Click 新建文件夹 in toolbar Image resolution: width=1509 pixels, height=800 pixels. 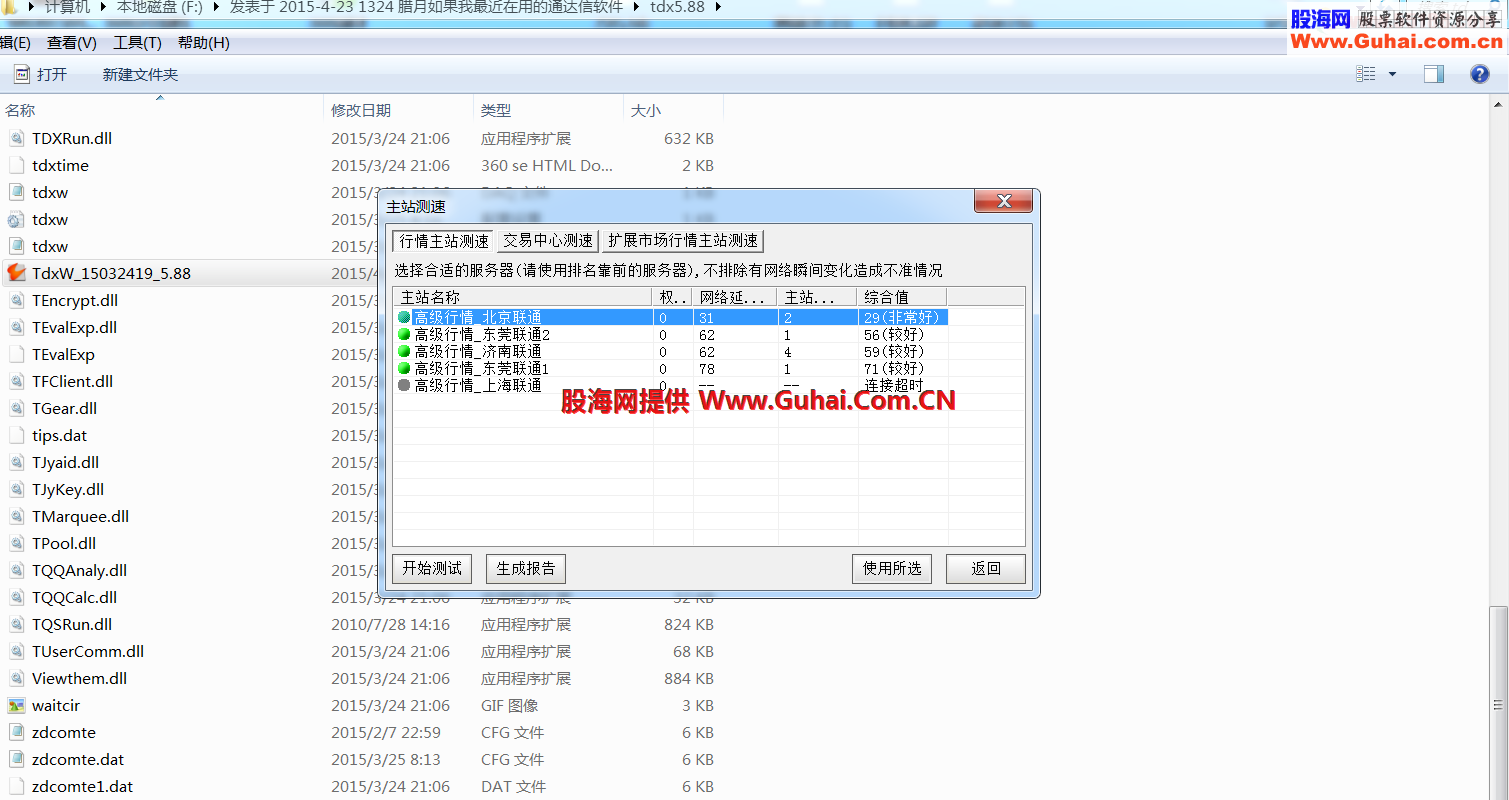point(140,74)
